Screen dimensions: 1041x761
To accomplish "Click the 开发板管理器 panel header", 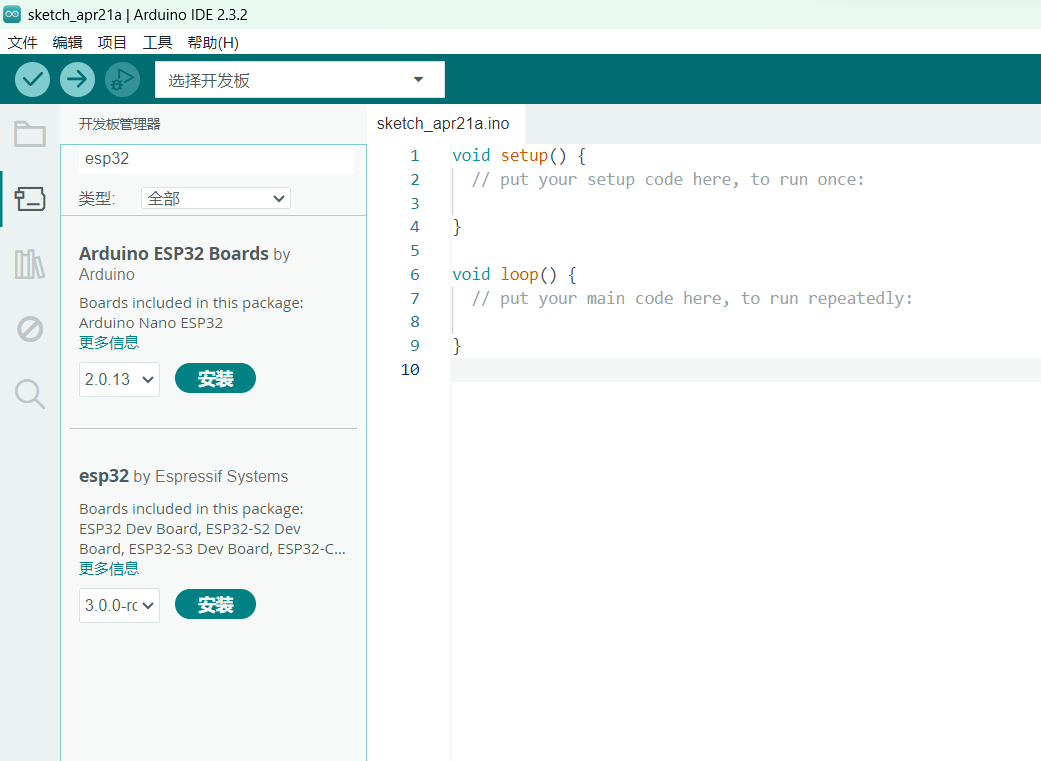I will [120, 124].
